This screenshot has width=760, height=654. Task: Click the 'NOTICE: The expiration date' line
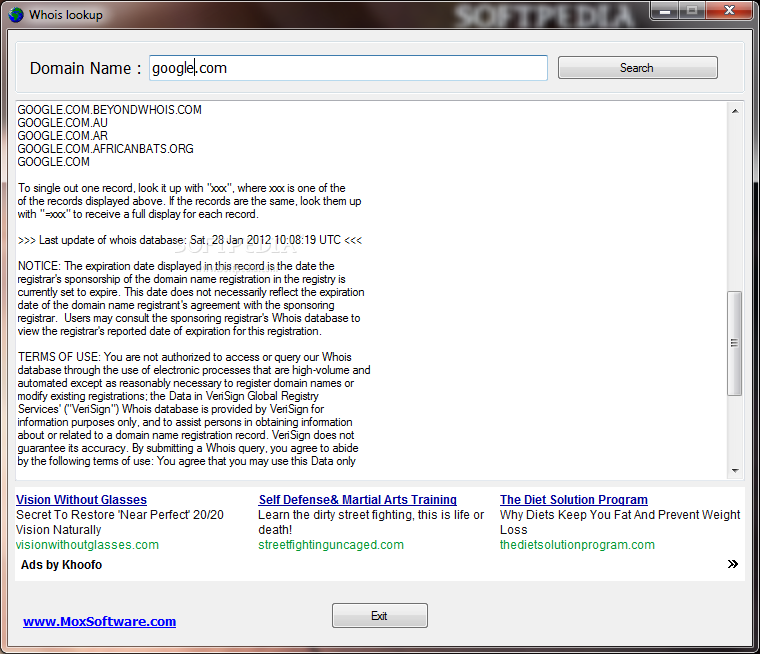176,266
